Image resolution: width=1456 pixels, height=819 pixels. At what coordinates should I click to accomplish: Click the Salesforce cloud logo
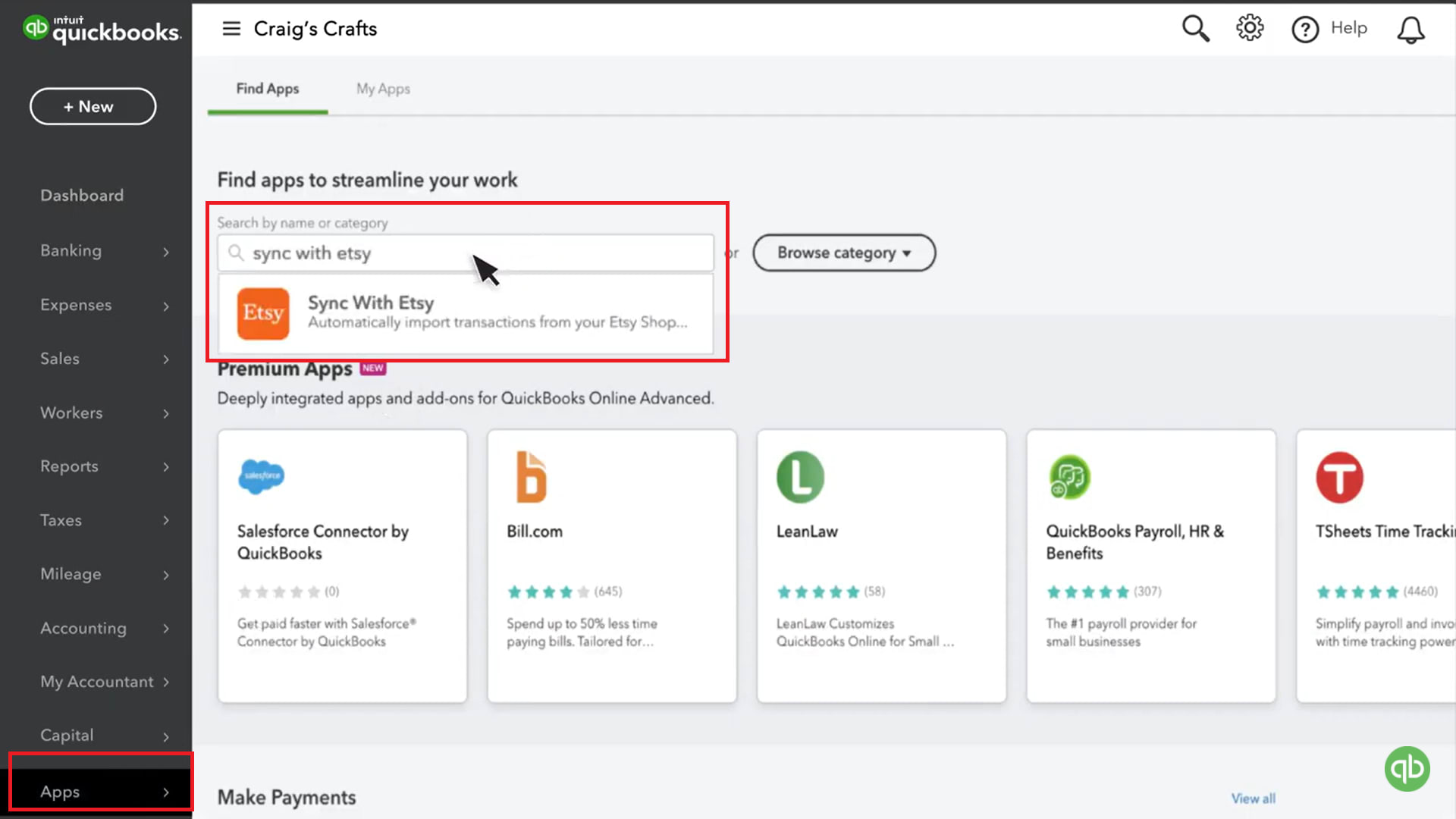coord(262,477)
